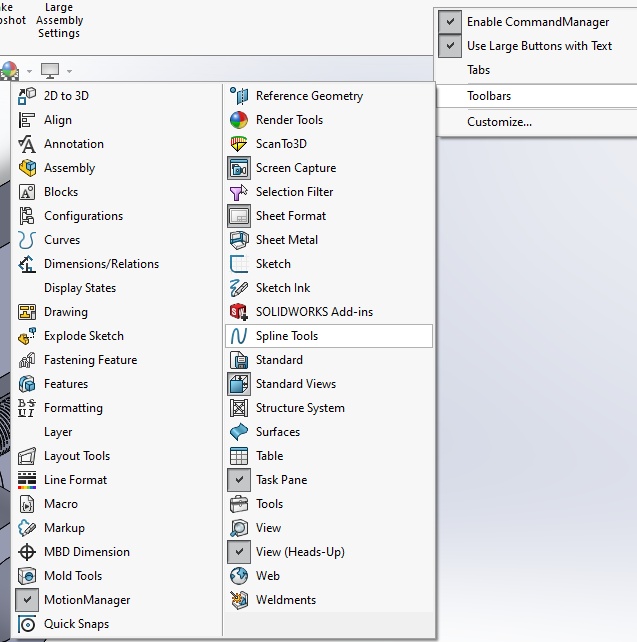Click the Sketch Ink icon

(x=239, y=288)
